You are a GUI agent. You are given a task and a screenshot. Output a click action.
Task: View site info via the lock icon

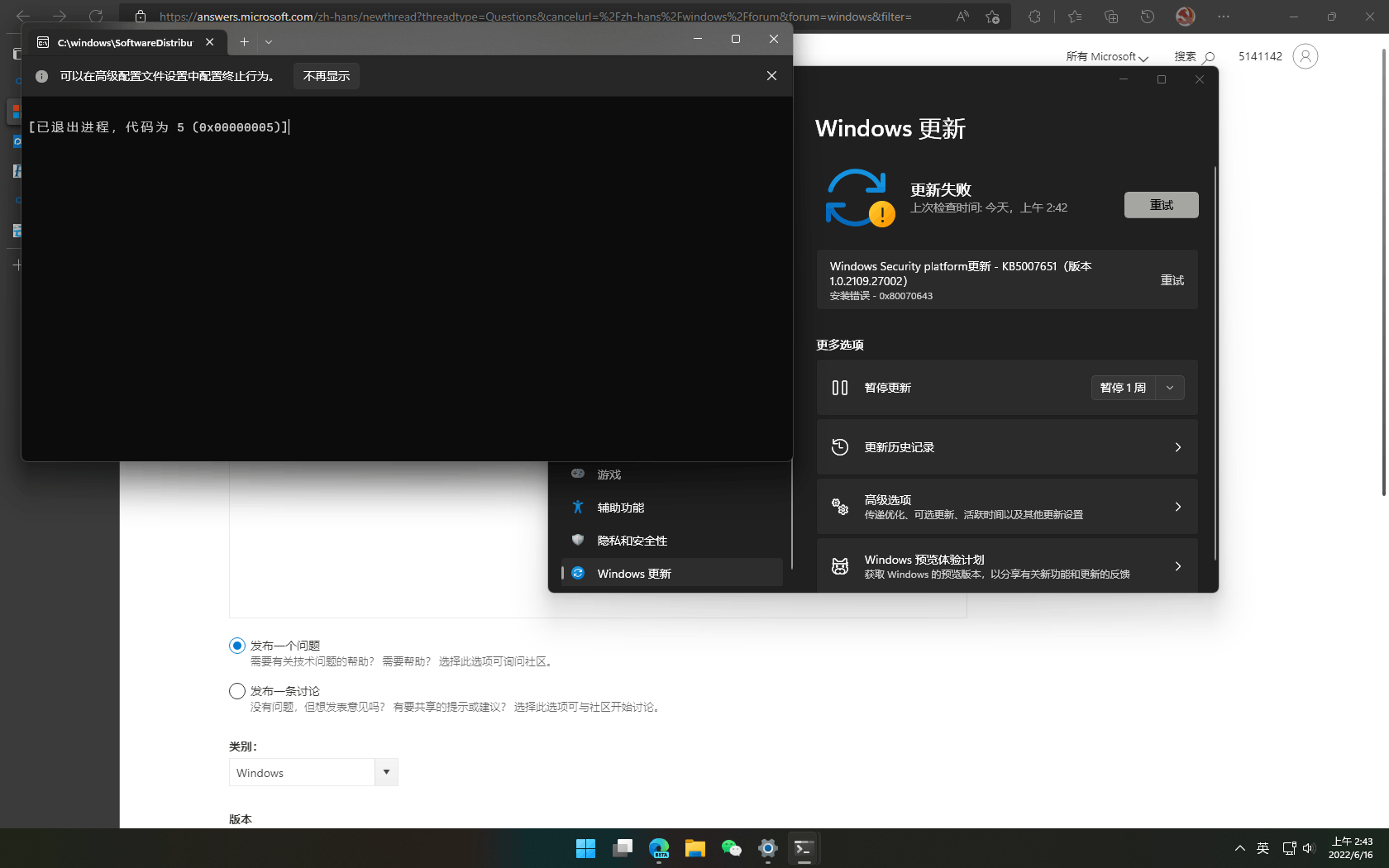click(141, 17)
